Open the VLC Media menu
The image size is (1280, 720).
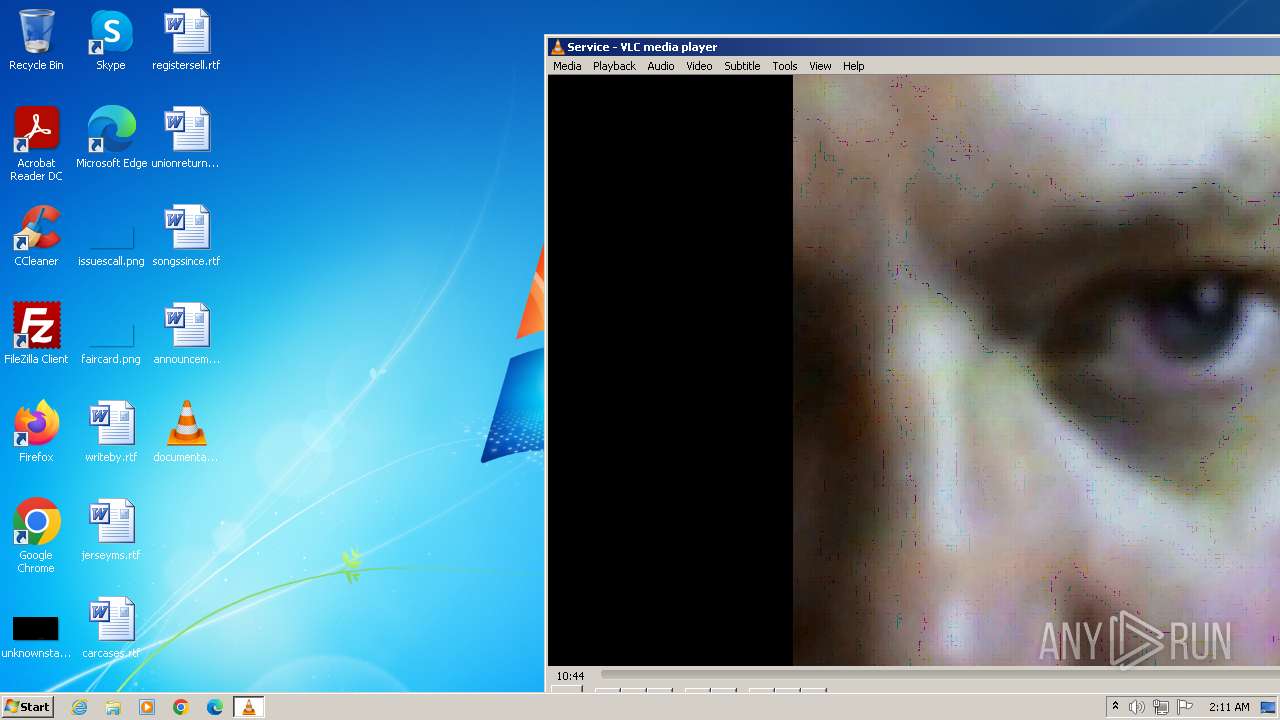[x=567, y=66]
